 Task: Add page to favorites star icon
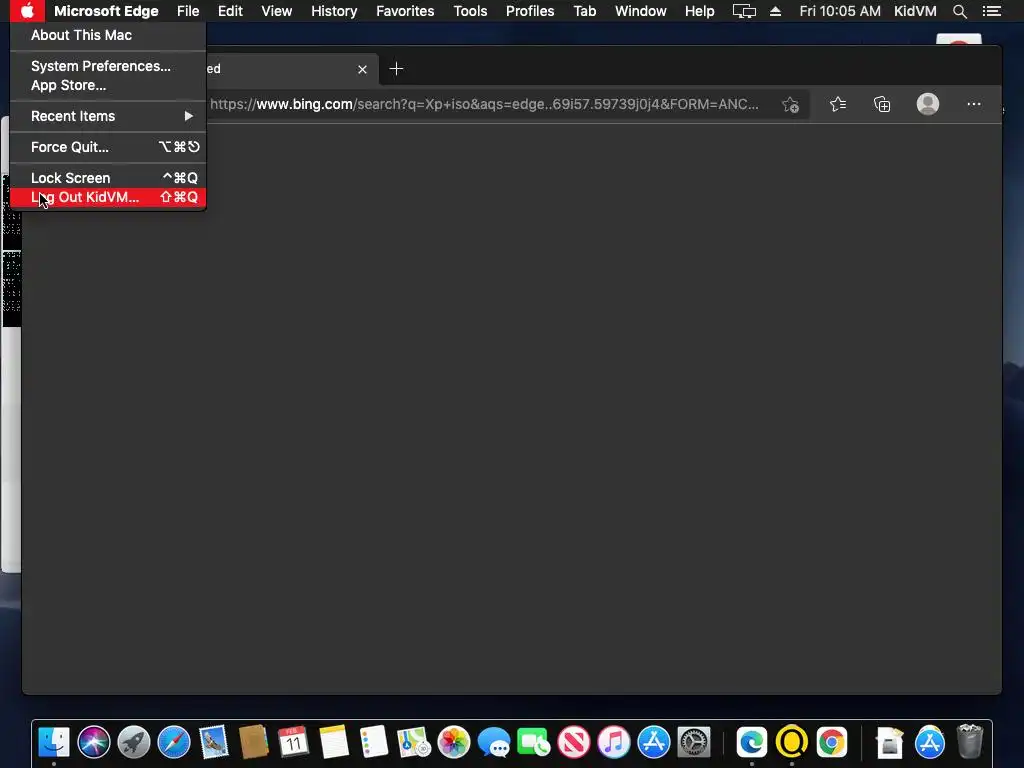click(790, 104)
